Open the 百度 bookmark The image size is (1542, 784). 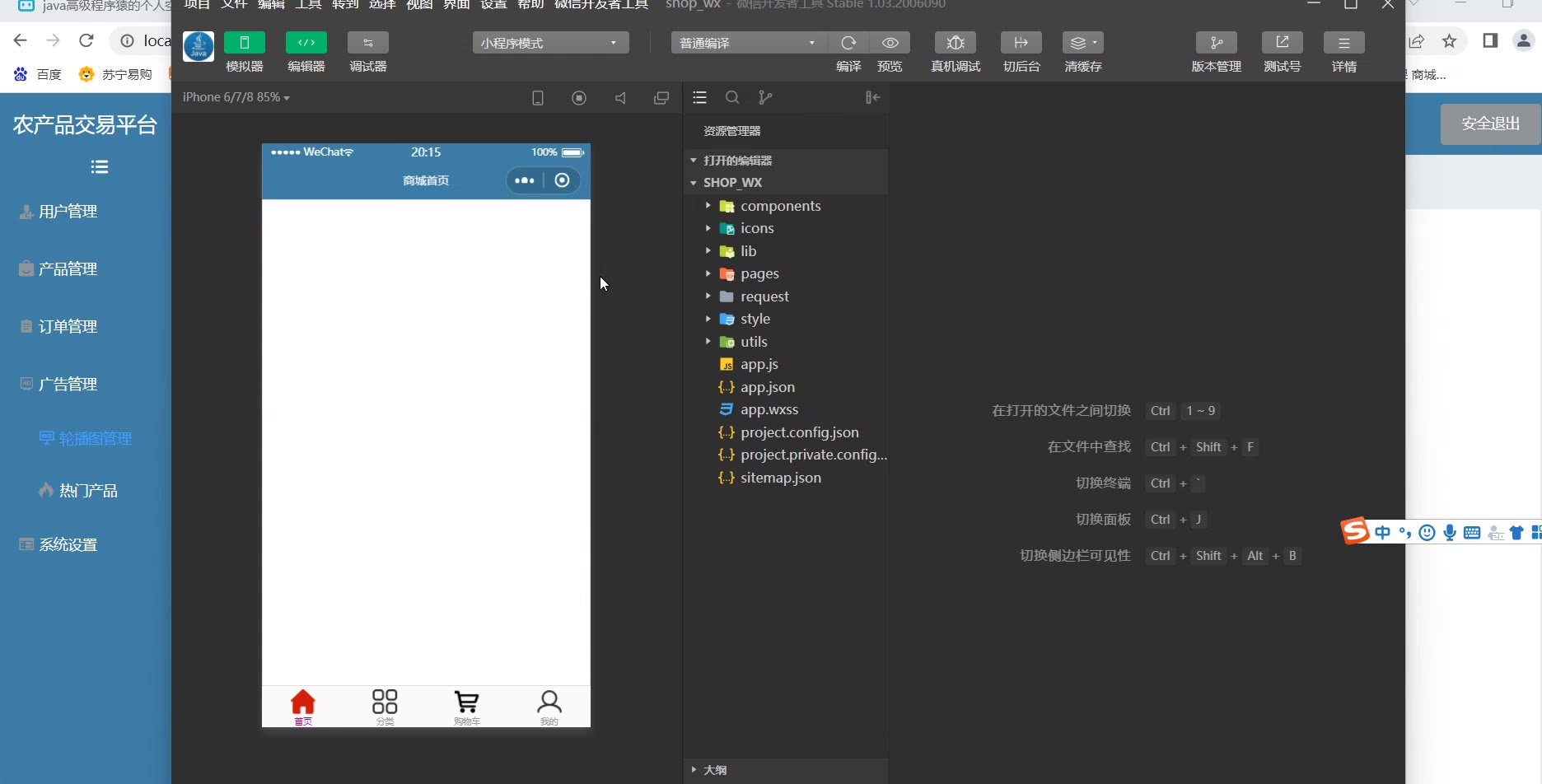click(x=38, y=75)
